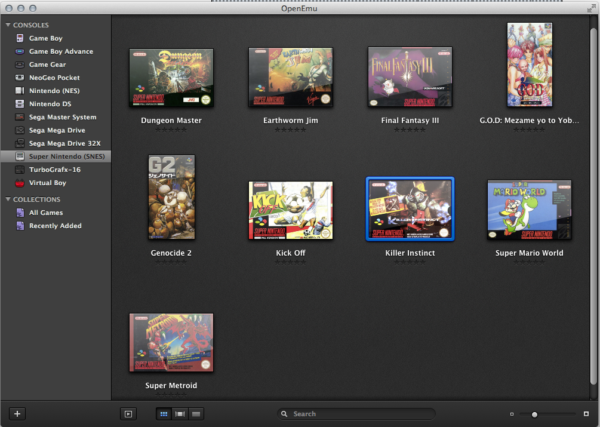Click the vertical scrollbar on the right
The width and height of the screenshot is (600, 427).
click(593, 207)
